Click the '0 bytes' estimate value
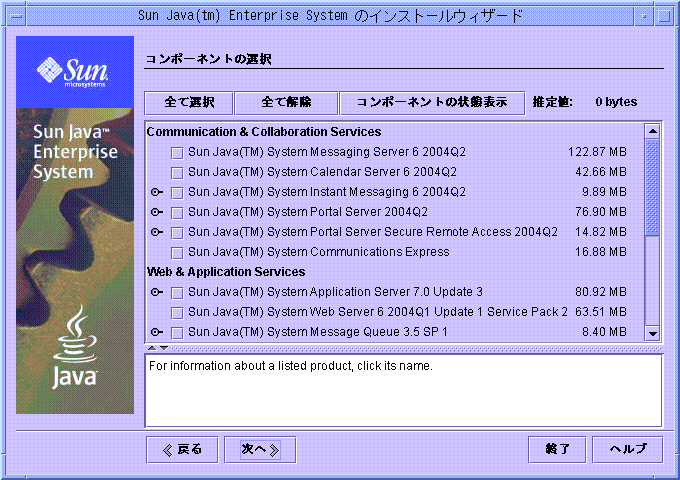 tap(616, 102)
